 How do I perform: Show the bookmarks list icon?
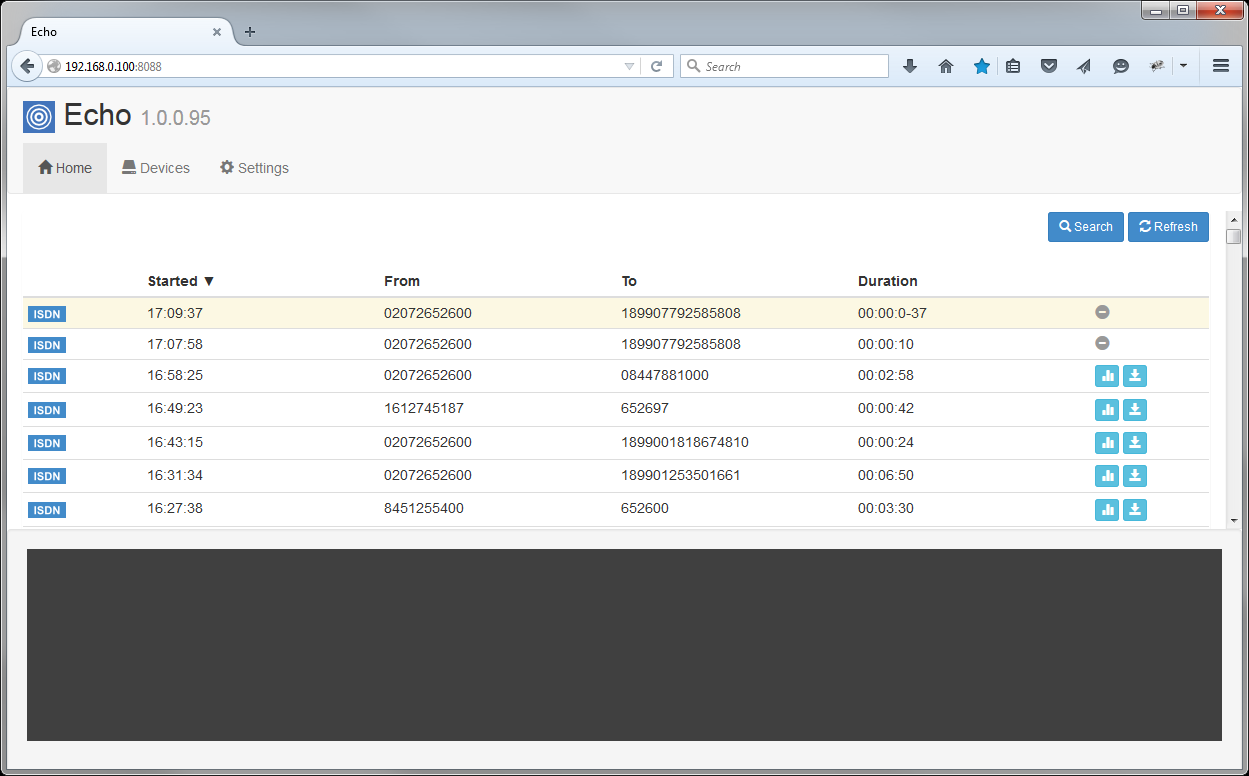click(1013, 66)
